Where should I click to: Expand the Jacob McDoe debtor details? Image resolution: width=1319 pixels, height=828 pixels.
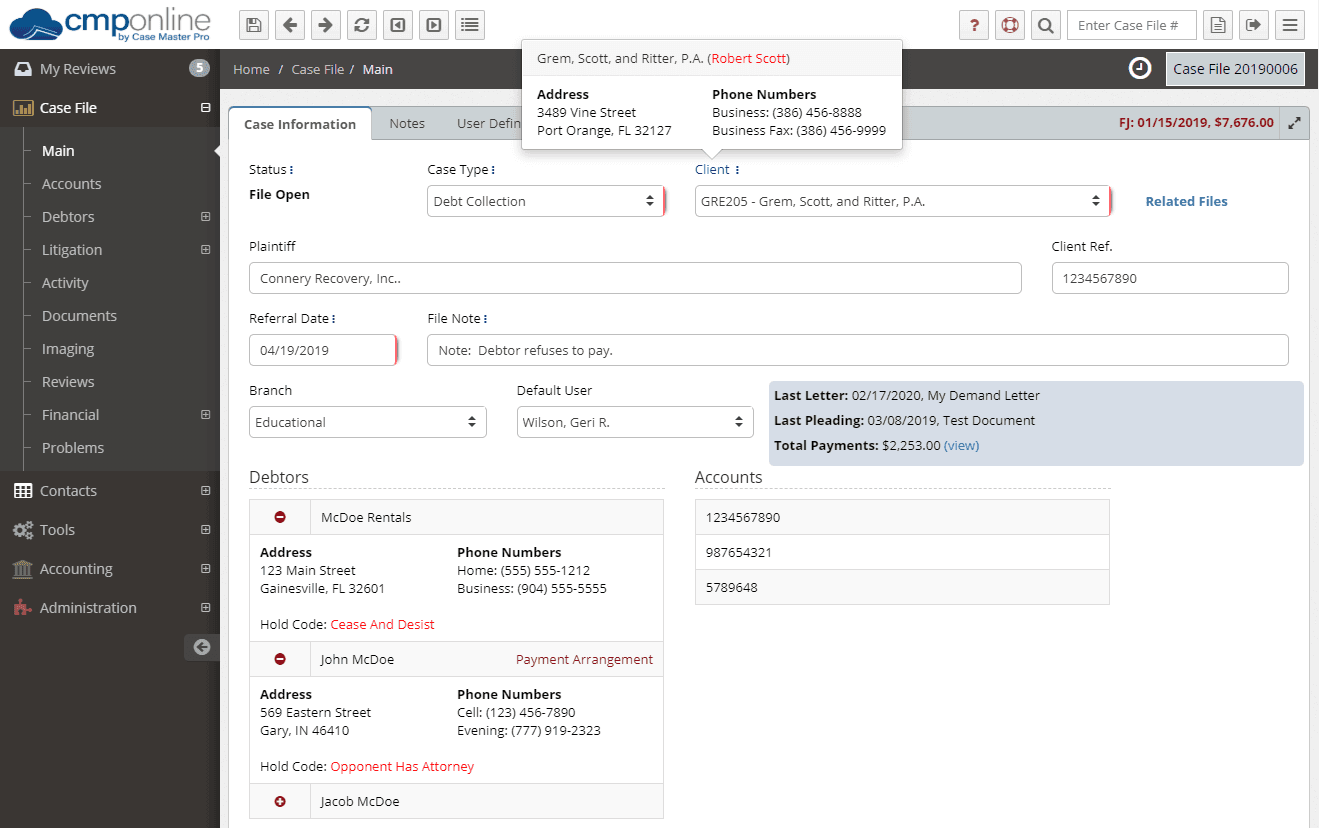click(280, 801)
